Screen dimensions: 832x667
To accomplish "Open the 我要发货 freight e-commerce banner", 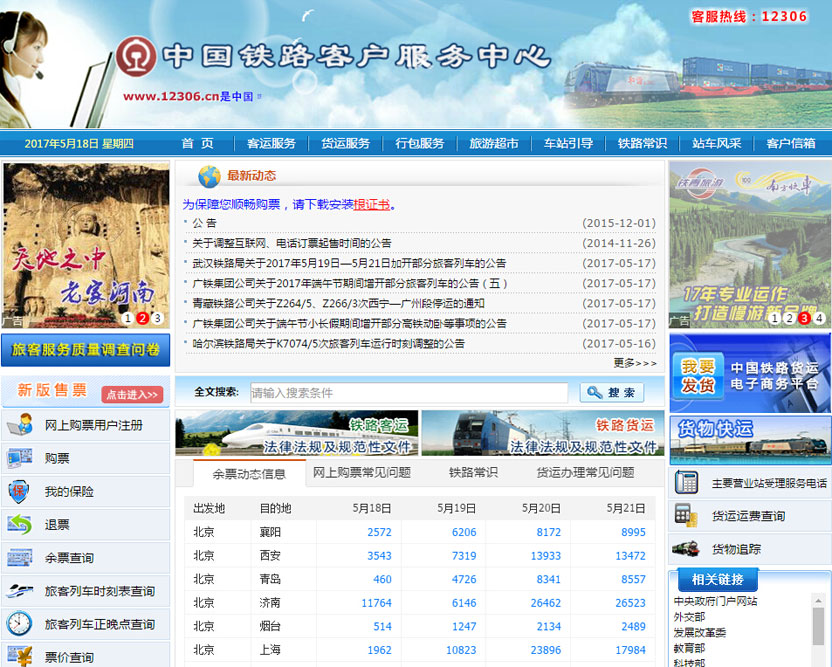I will 750,373.
